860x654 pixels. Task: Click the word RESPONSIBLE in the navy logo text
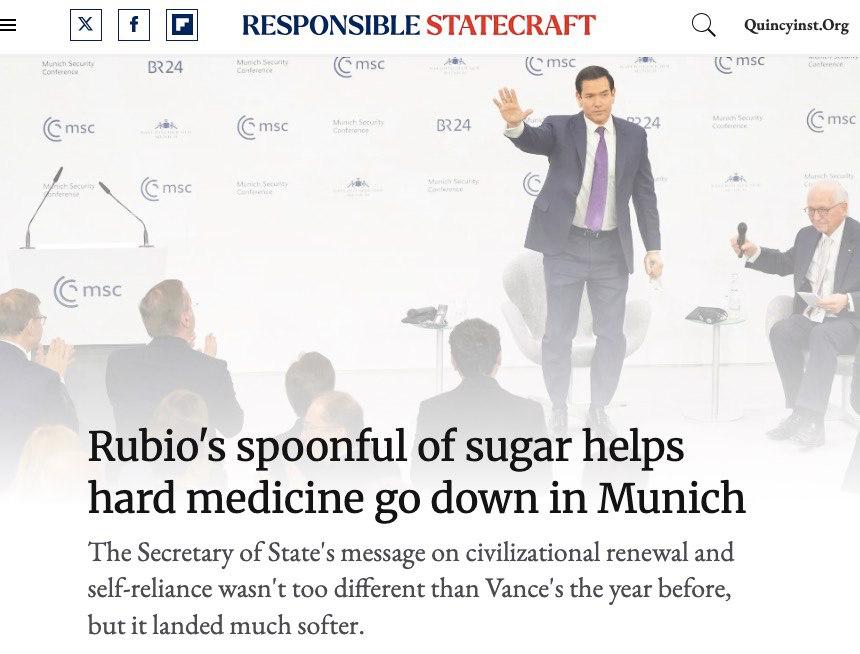tap(331, 25)
